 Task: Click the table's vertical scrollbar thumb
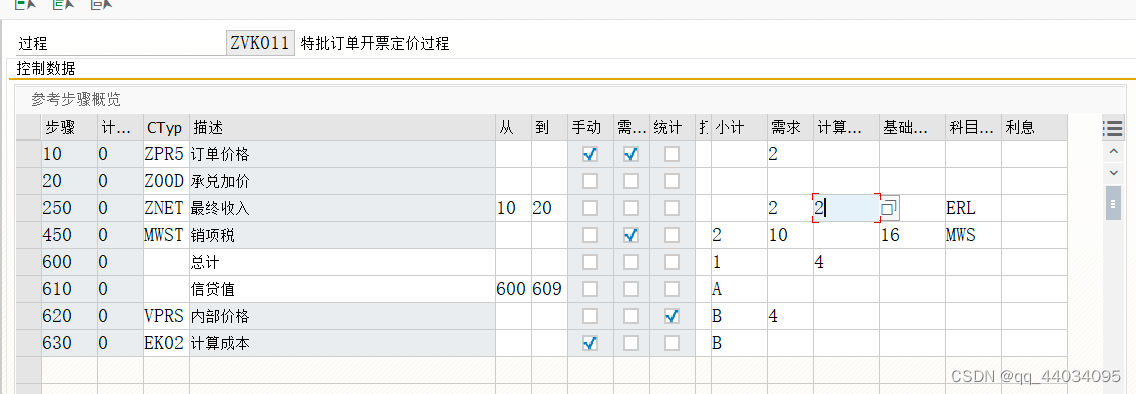tap(1114, 203)
